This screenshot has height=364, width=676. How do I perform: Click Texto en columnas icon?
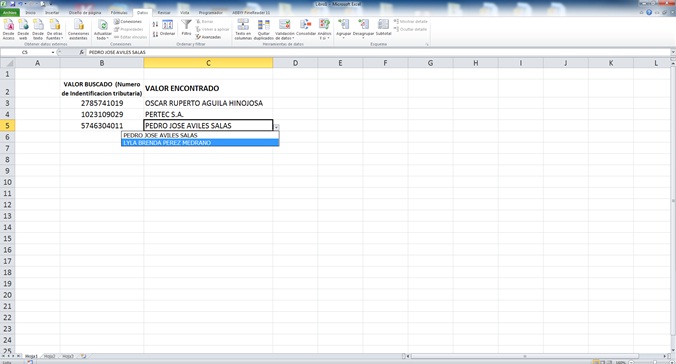(243, 29)
